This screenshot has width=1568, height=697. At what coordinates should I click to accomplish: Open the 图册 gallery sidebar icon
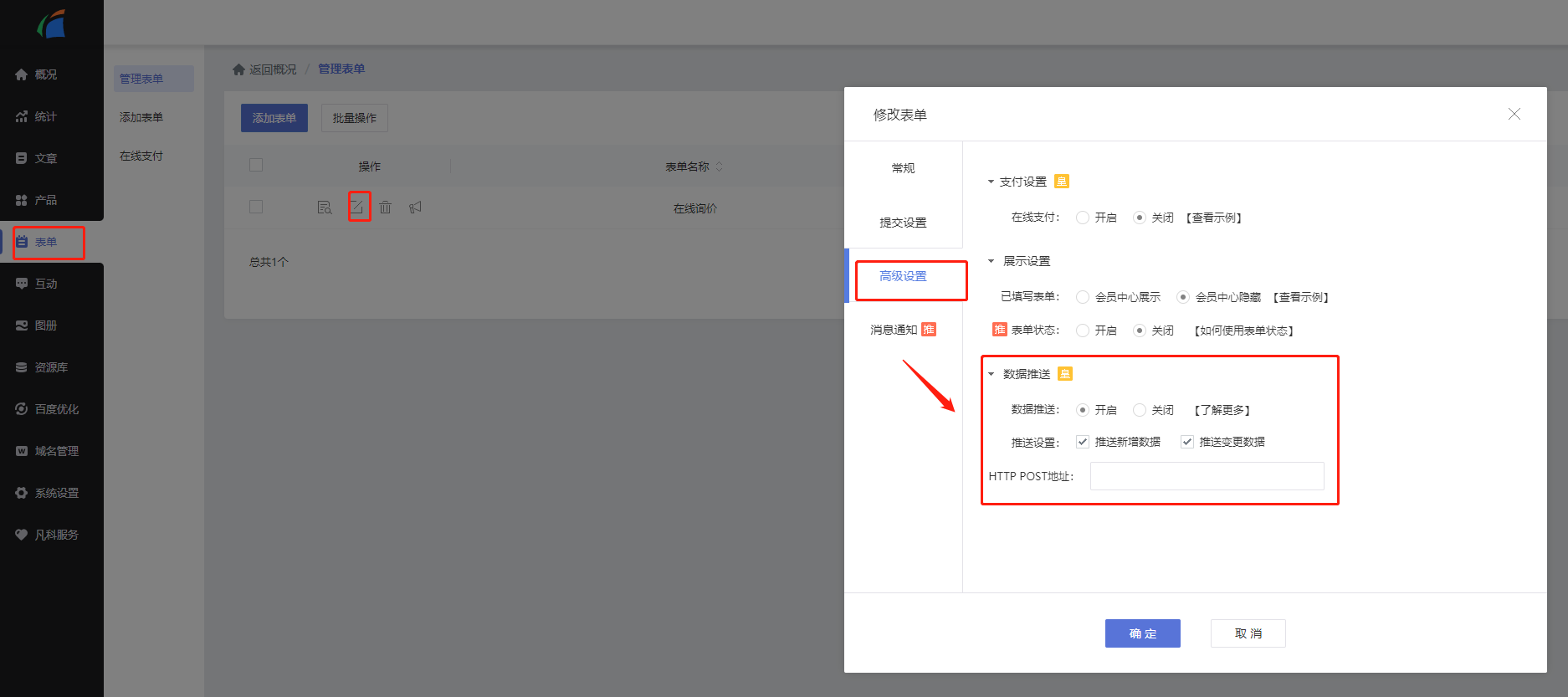click(x=22, y=325)
